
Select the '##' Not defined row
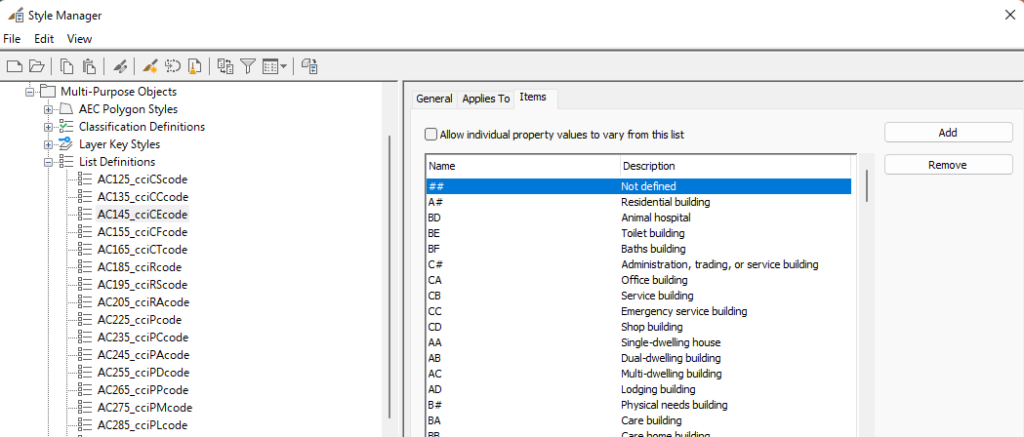639,186
